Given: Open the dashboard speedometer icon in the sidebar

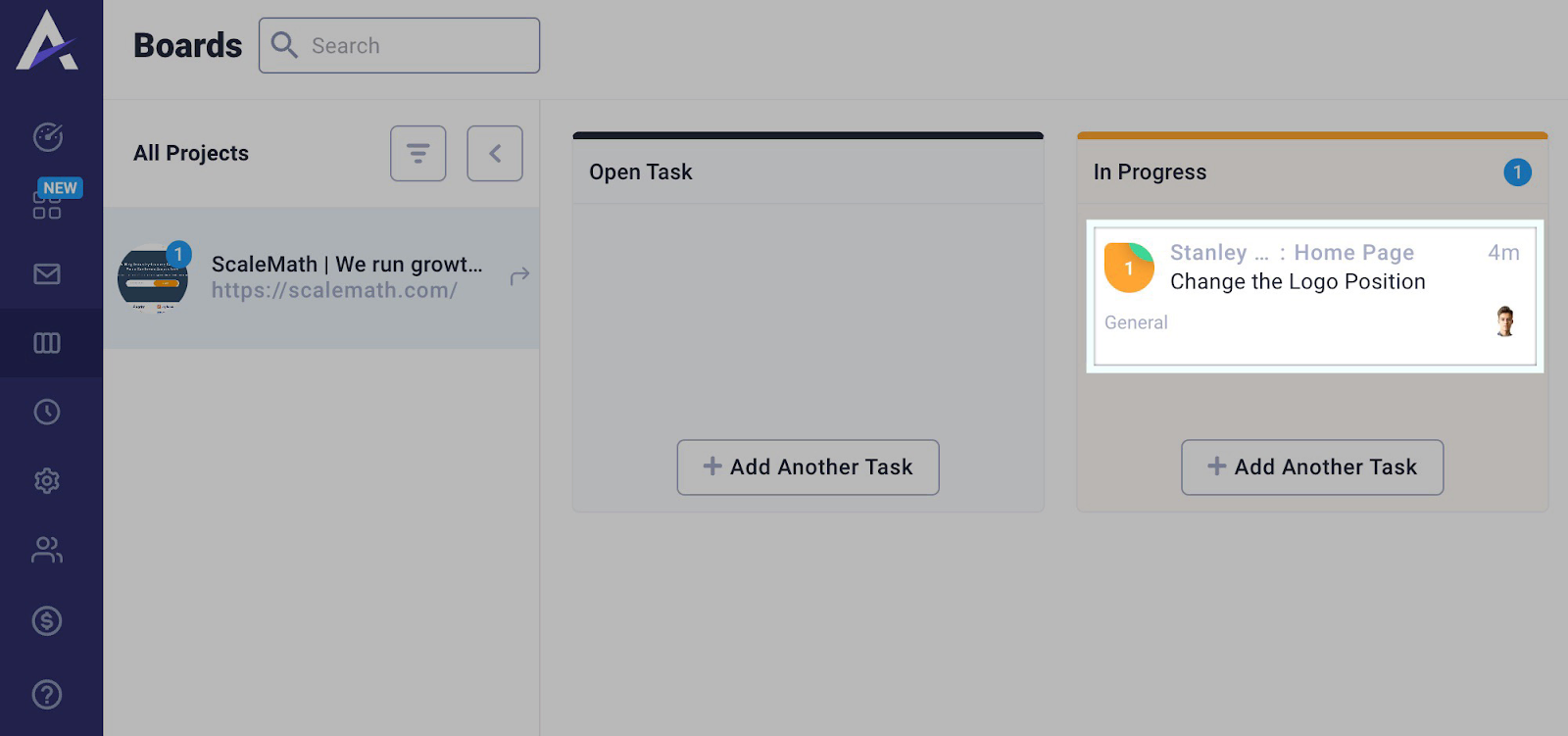Looking at the screenshot, I should click(46, 137).
